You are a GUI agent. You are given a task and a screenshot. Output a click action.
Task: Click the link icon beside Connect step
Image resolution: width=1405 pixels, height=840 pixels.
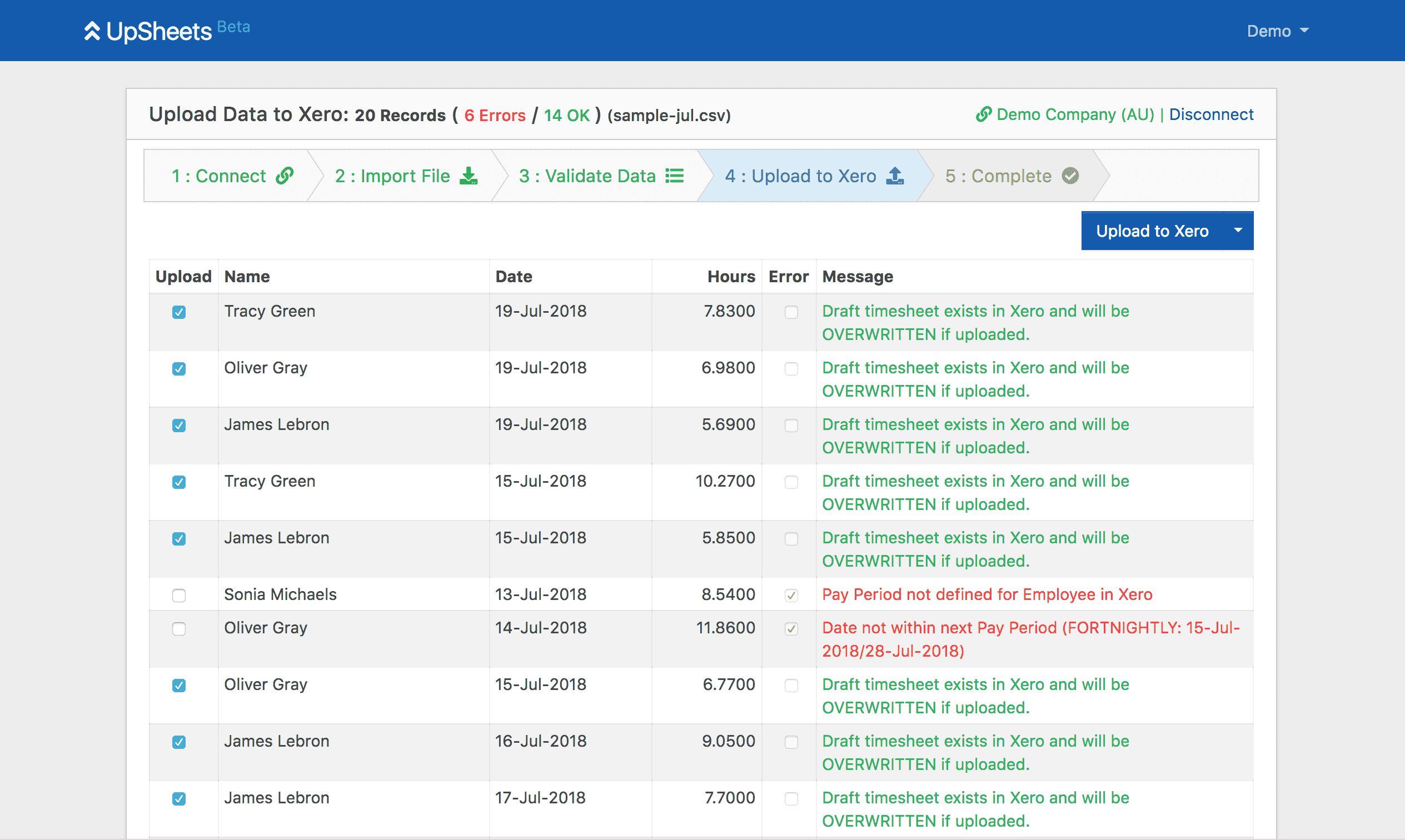285,176
